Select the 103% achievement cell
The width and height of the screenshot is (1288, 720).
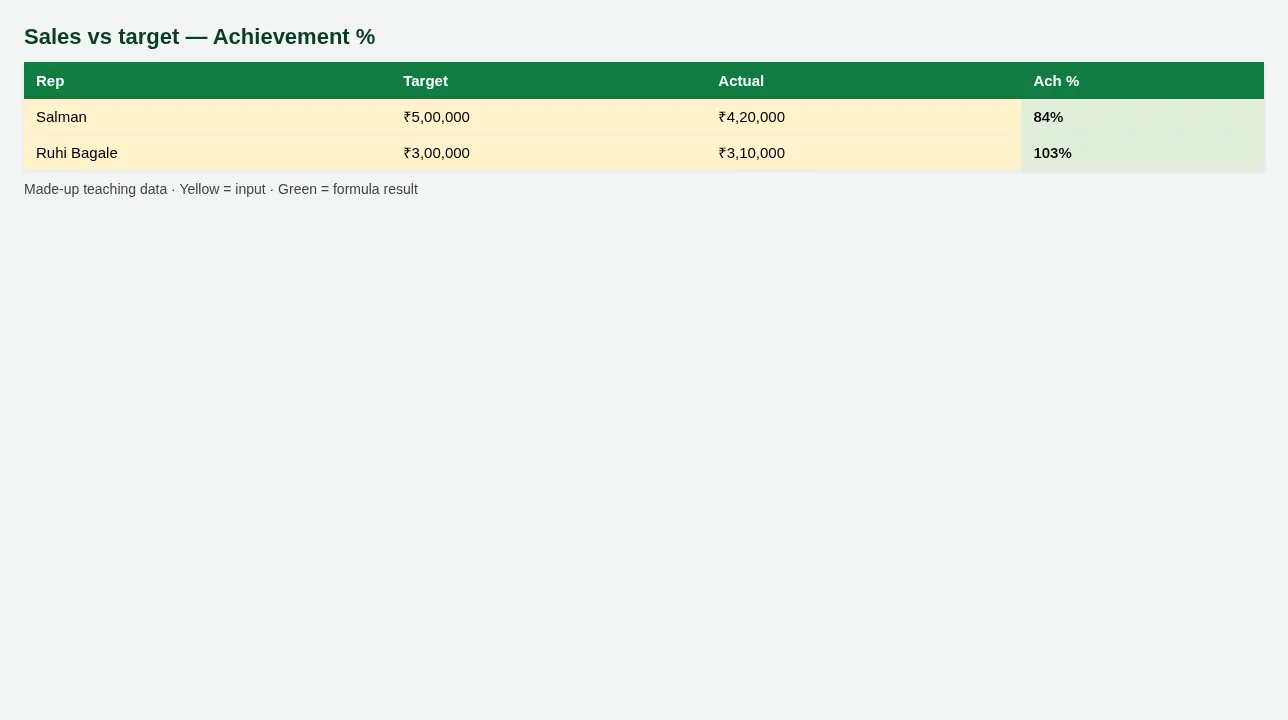1143,153
